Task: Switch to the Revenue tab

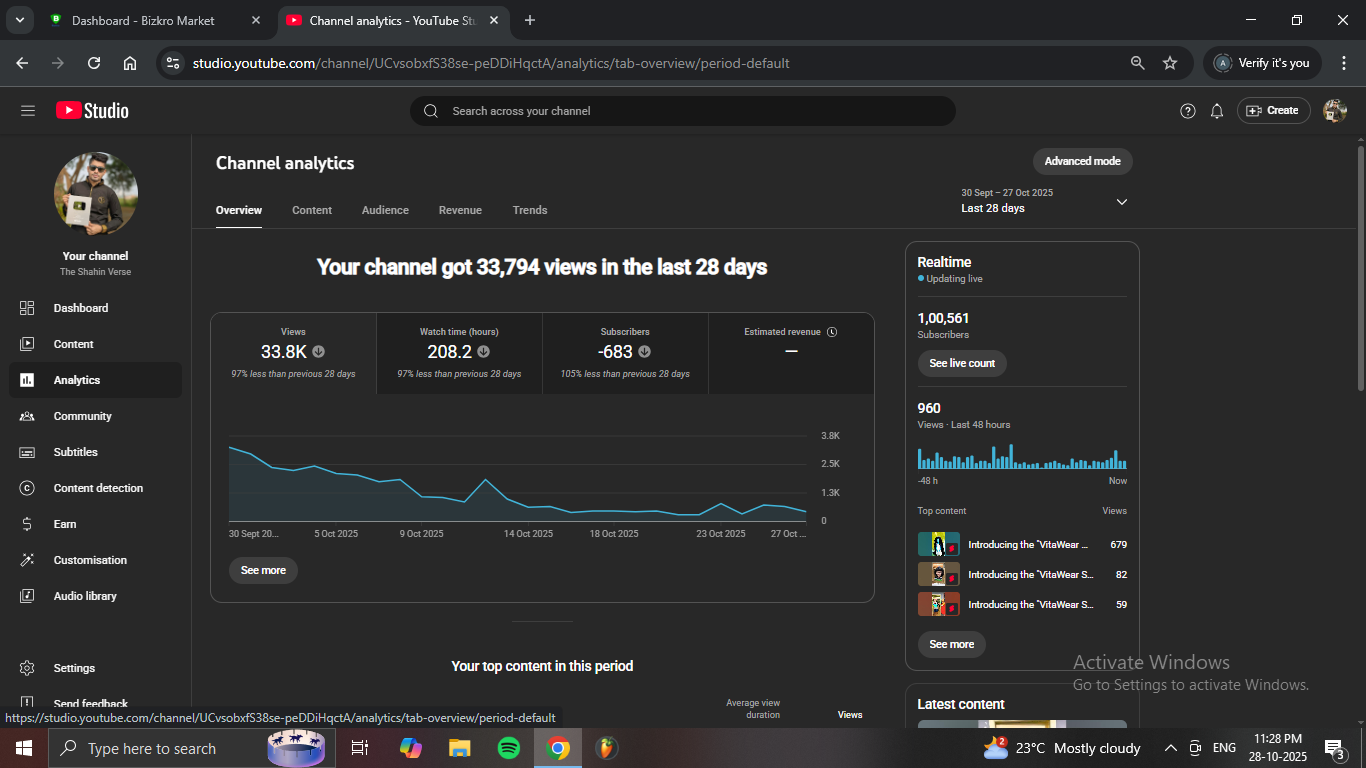Action: pos(460,210)
